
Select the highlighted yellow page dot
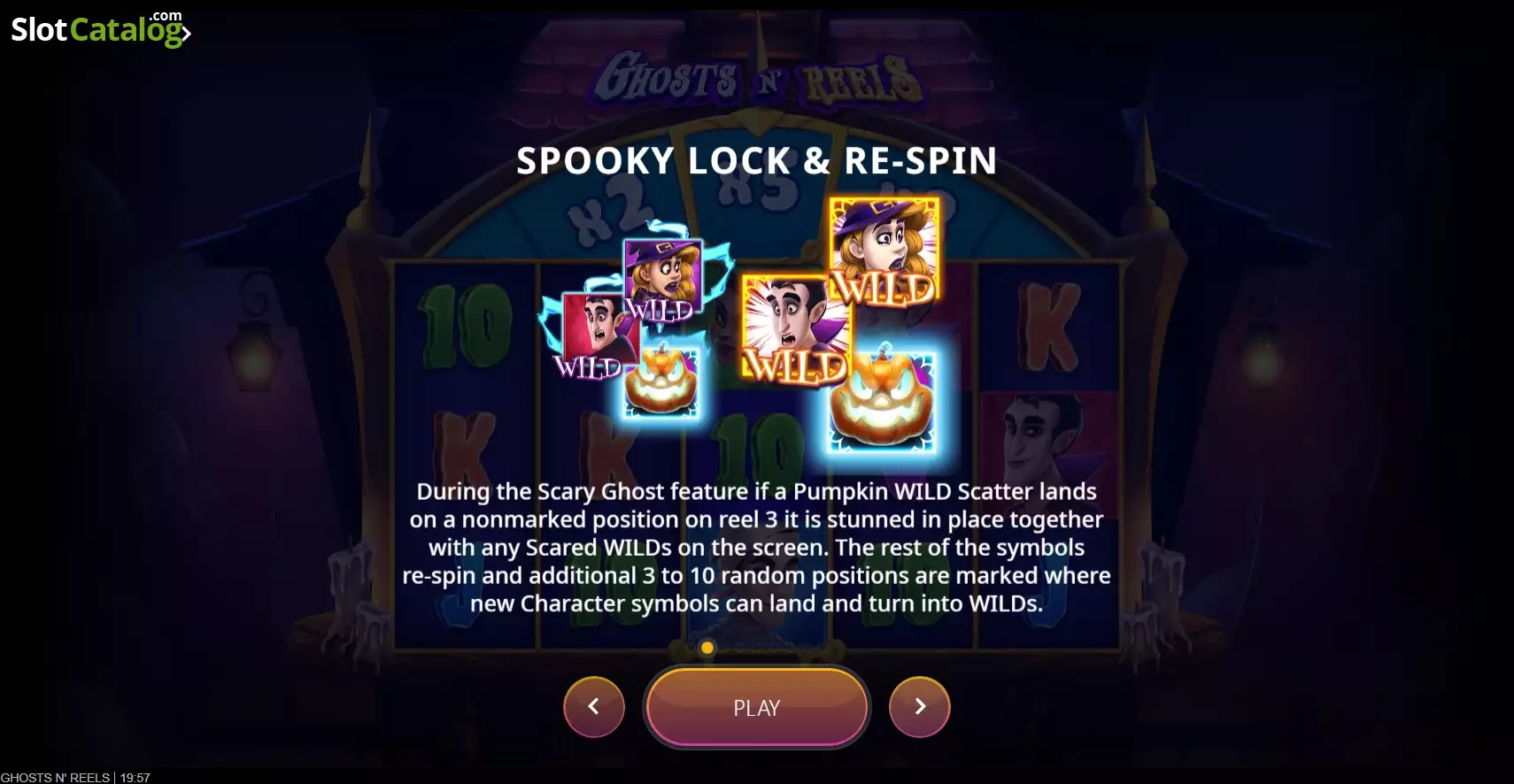(707, 648)
